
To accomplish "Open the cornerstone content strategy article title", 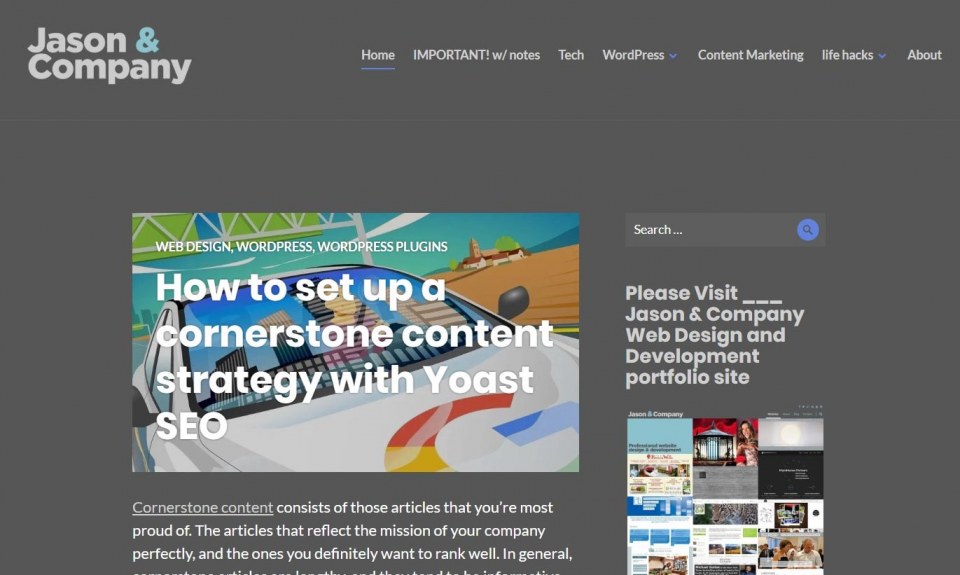I will pyautogui.click(x=354, y=356).
